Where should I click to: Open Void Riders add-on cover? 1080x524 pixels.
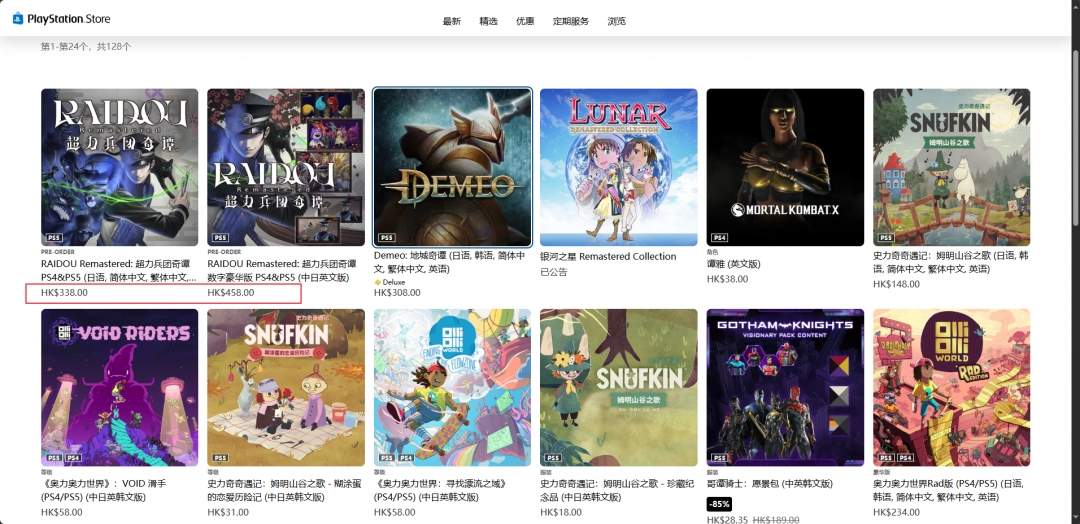pos(120,387)
